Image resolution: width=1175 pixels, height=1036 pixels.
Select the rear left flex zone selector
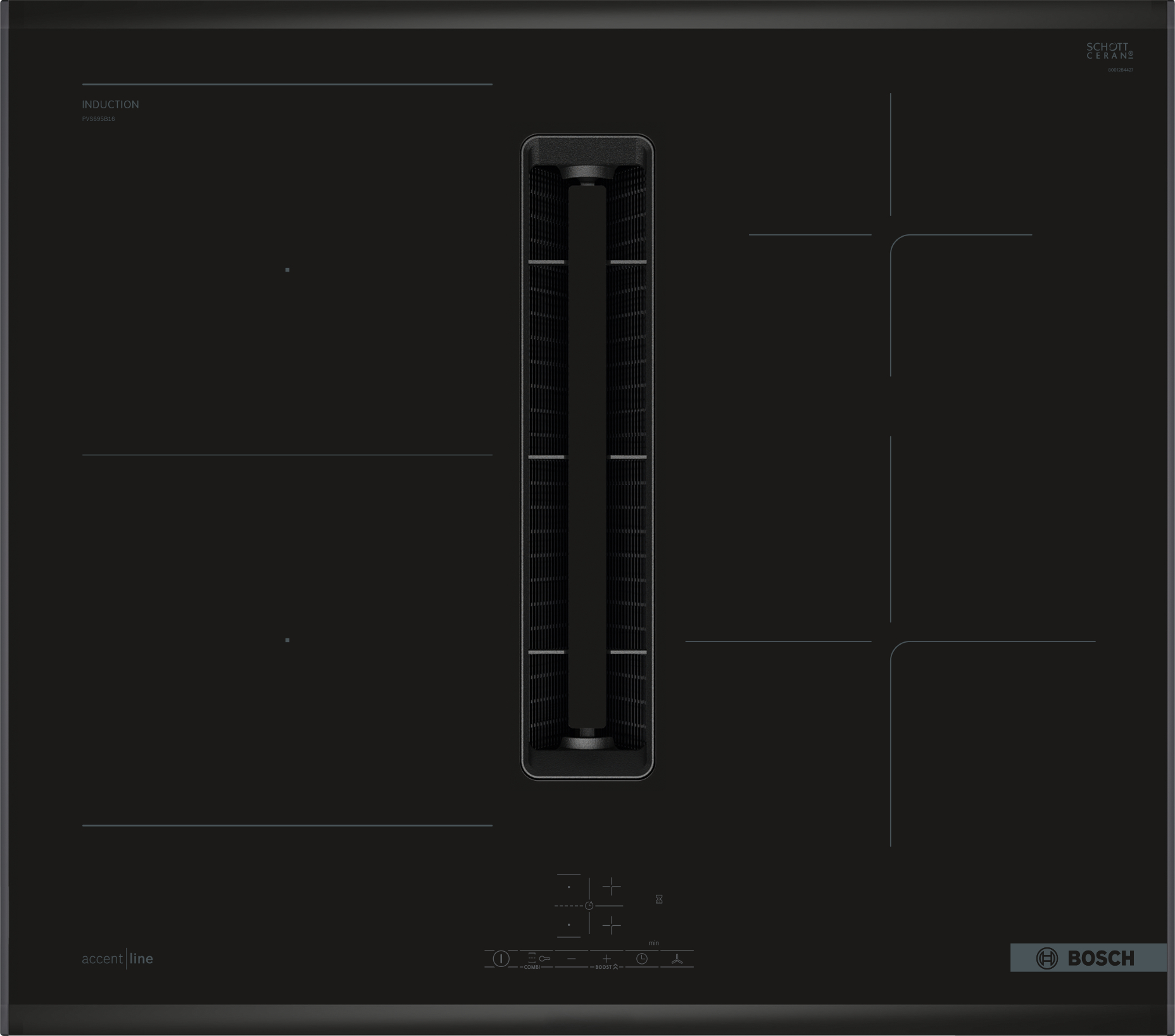(569, 886)
